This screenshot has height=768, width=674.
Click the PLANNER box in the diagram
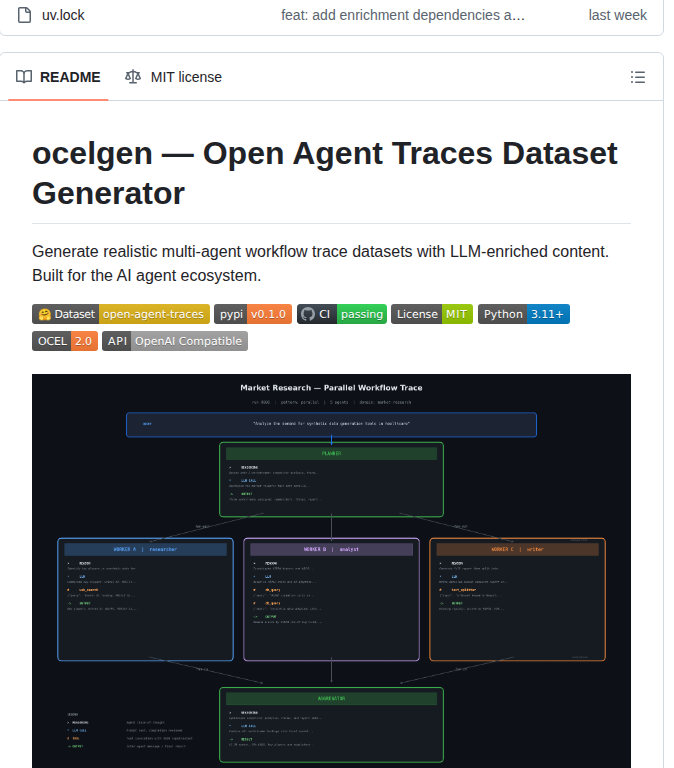[x=331, y=480]
